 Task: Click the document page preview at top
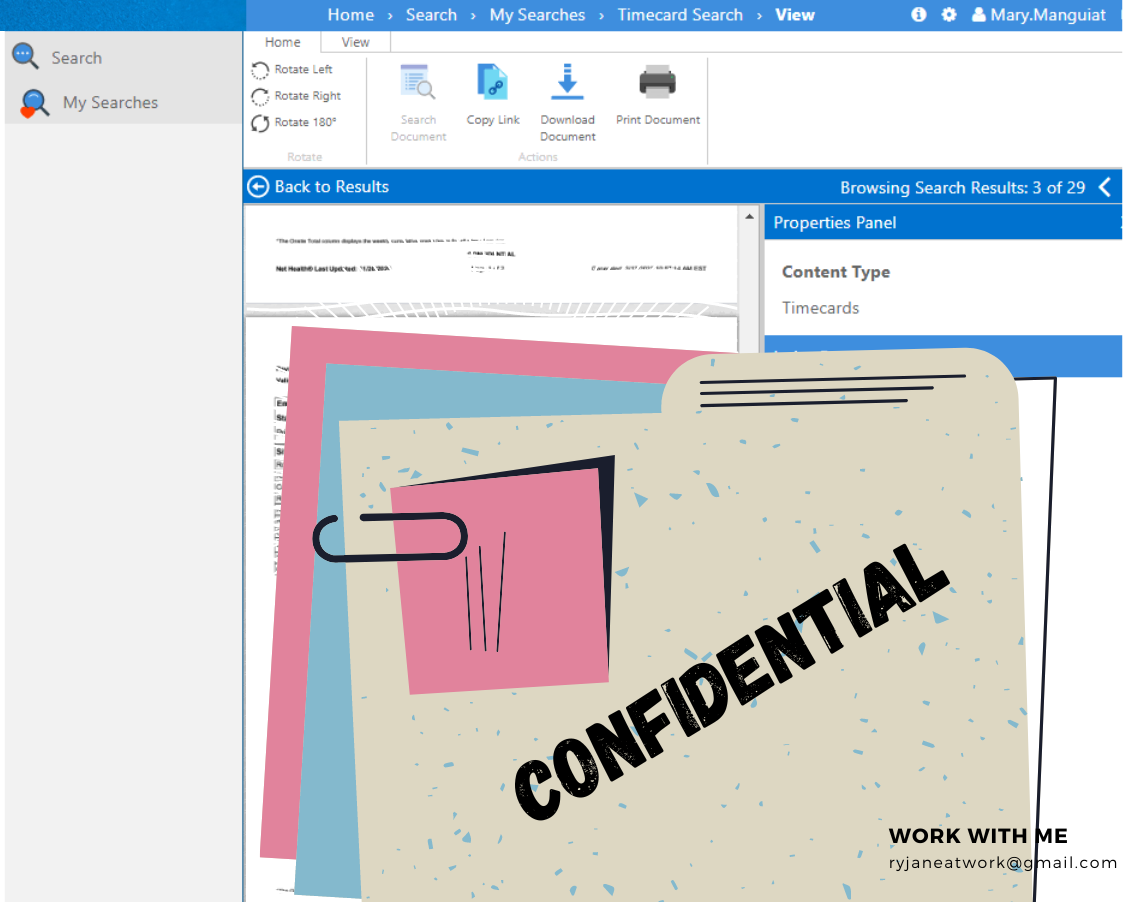click(492, 255)
